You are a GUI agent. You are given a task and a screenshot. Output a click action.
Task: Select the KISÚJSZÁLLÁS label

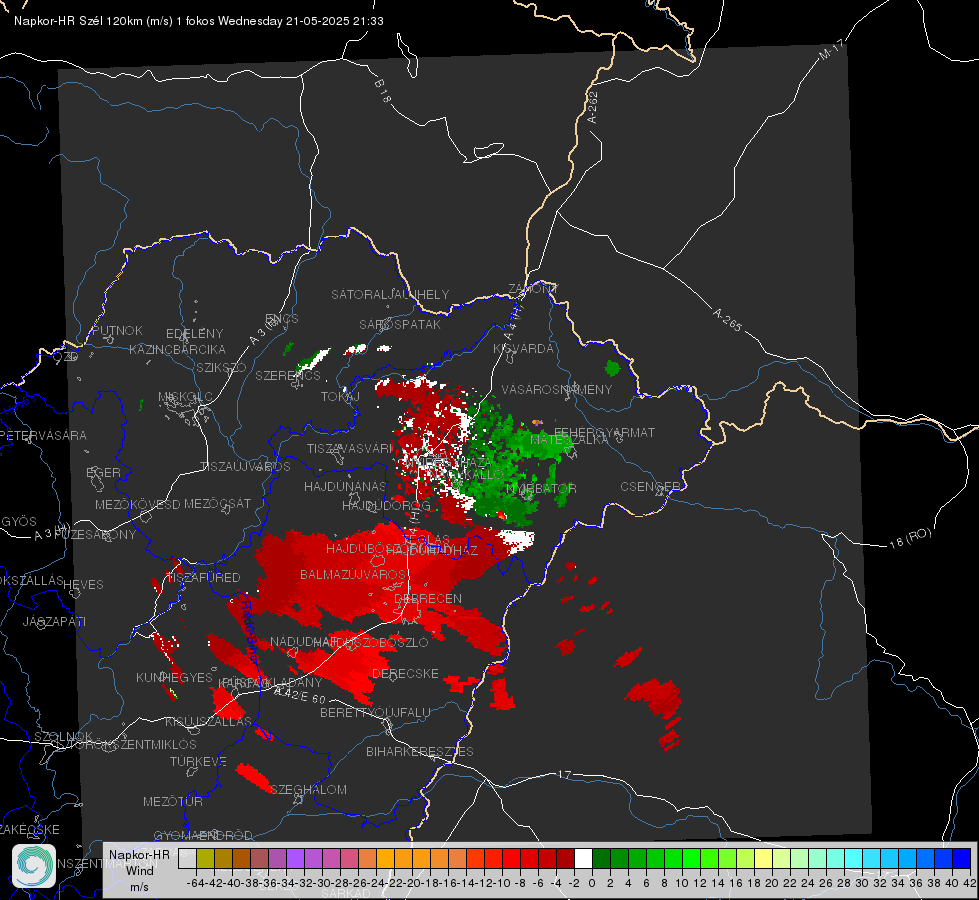(x=209, y=721)
